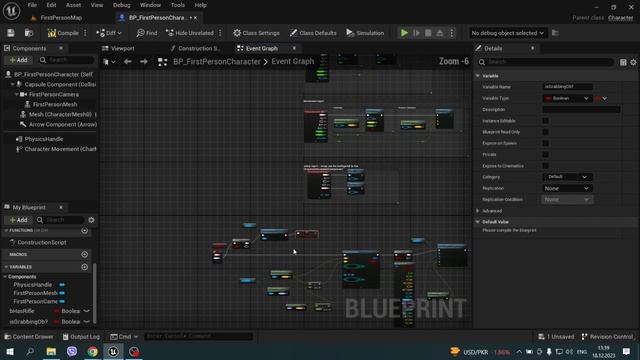Open the Replication None dropdown
Viewport: 640px width, 360px height.
[x=567, y=189]
